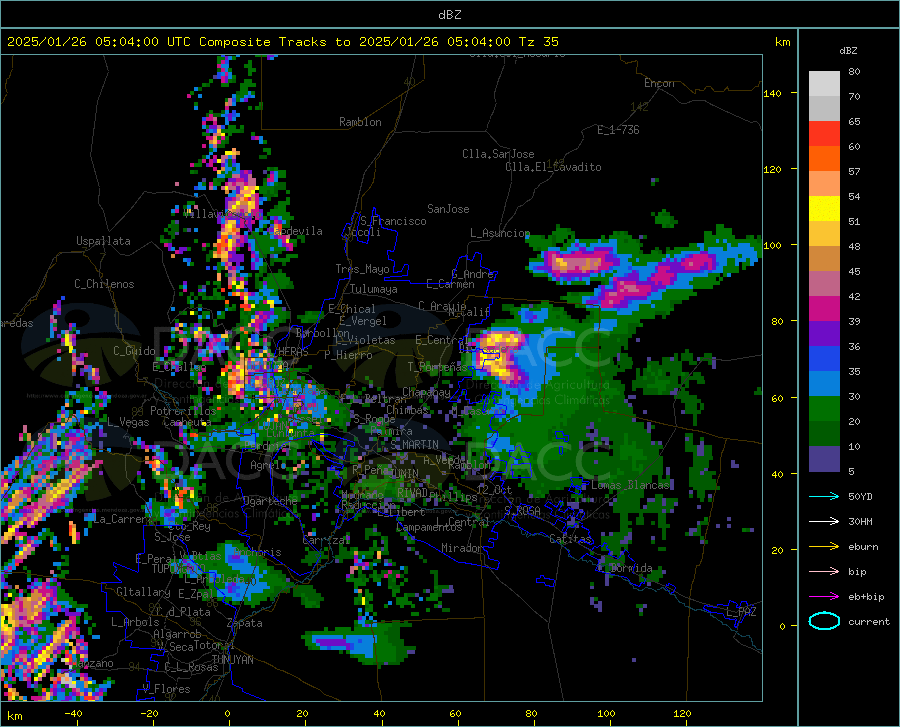Click the 'Lomas_Blancas' map label
This screenshot has width=900, height=727.
tap(630, 485)
